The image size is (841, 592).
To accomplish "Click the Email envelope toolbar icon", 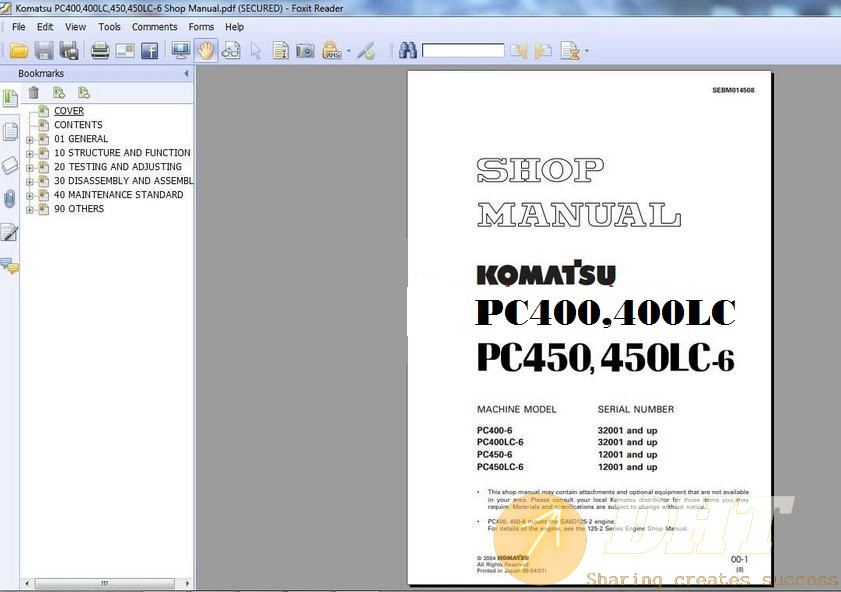I will pyautogui.click(x=125, y=51).
